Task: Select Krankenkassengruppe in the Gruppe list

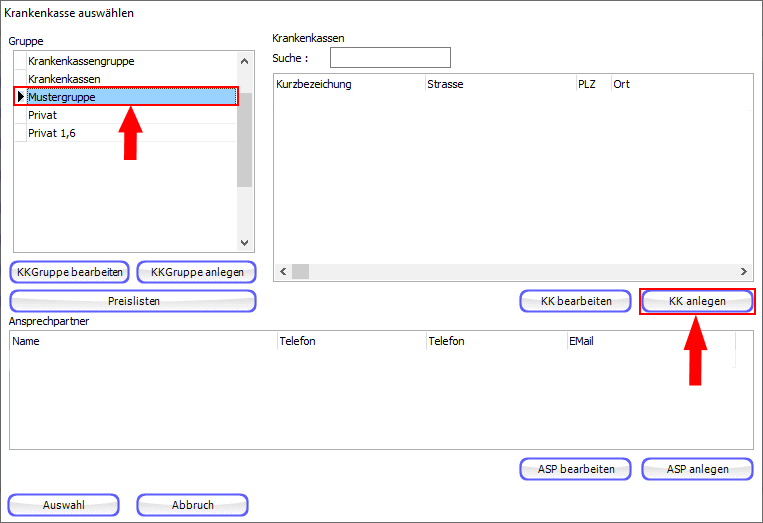Action: click(81, 61)
